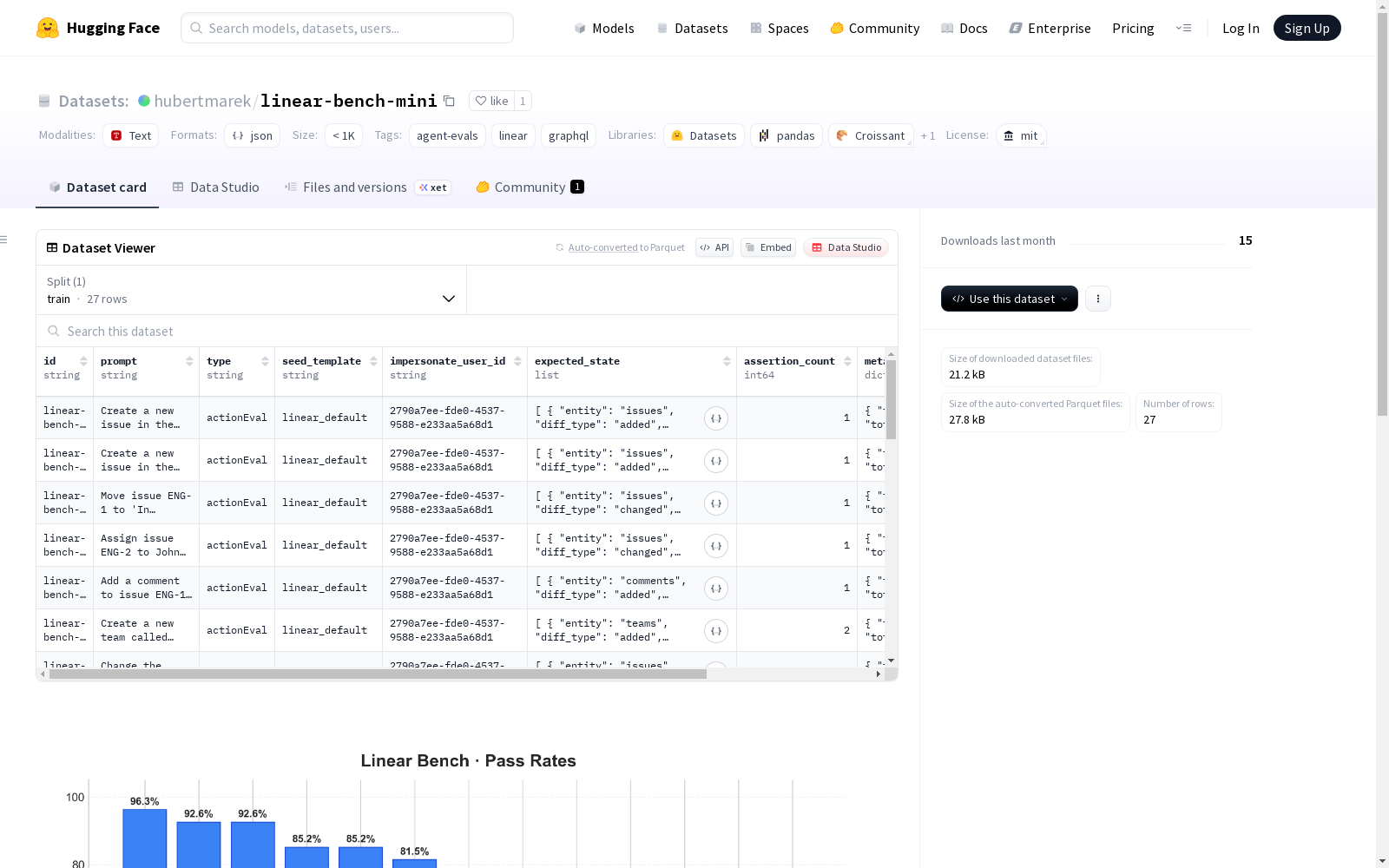1389x868 pixels.
Task: Sort the table by type column
Action: [265, 361]
